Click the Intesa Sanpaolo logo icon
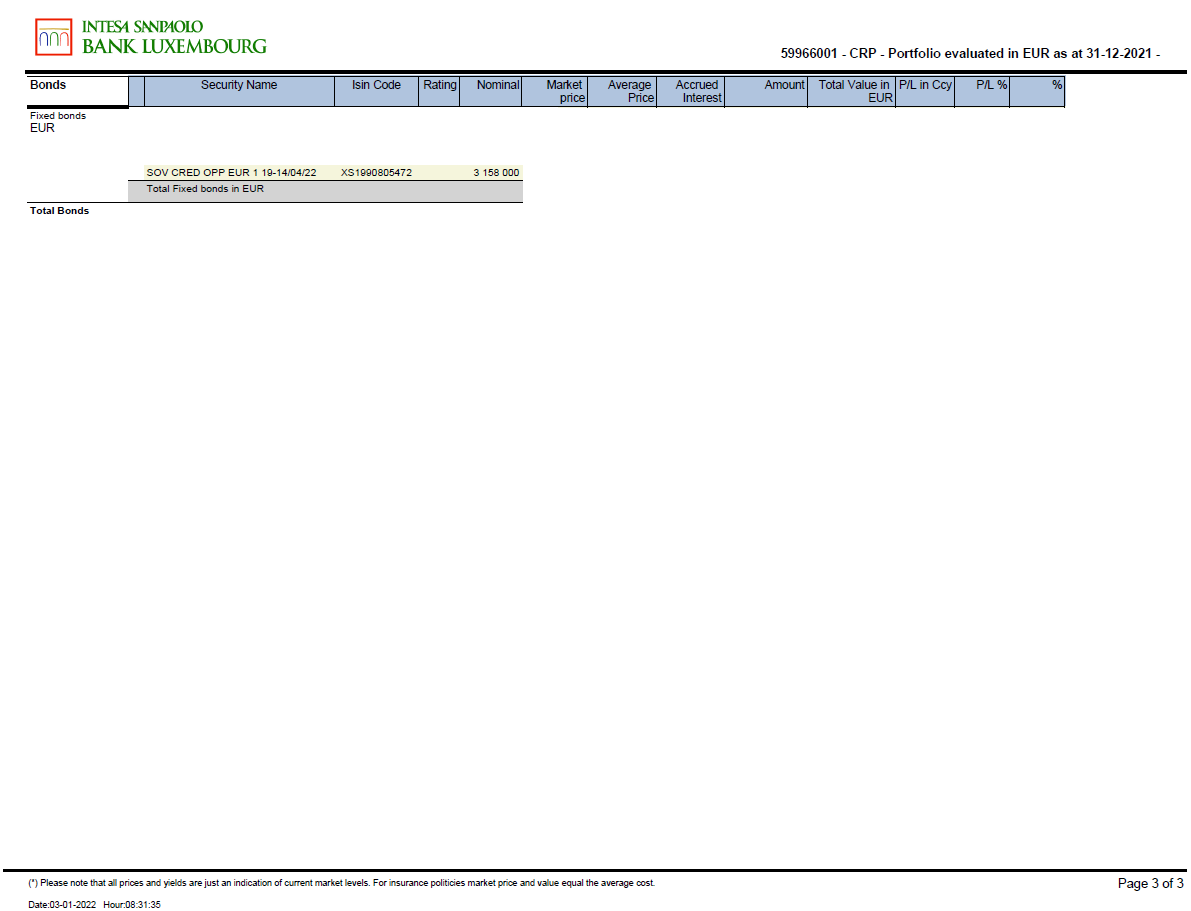Screen dimensions: 1191x911 [54, 37]
